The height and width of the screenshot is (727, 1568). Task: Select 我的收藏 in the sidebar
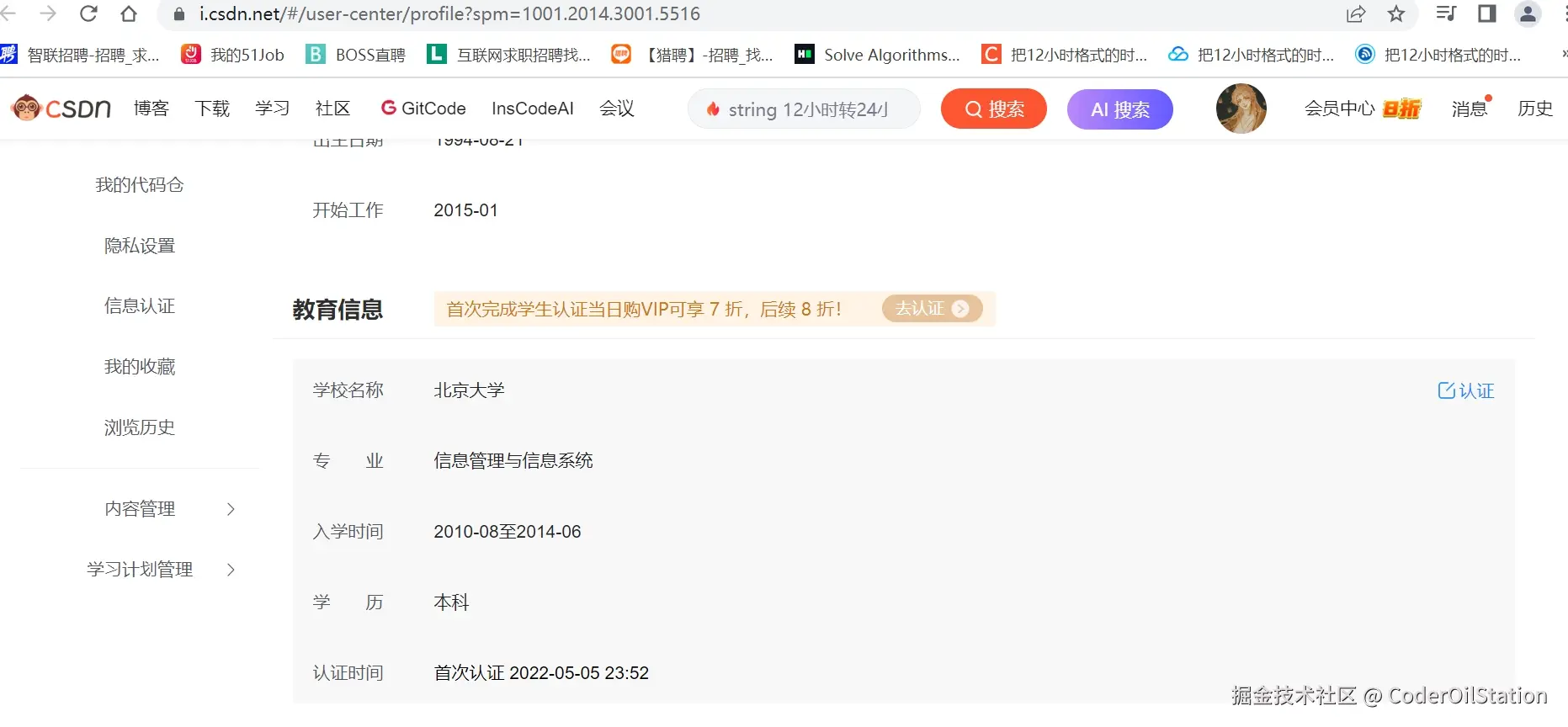tap(140, 367)
